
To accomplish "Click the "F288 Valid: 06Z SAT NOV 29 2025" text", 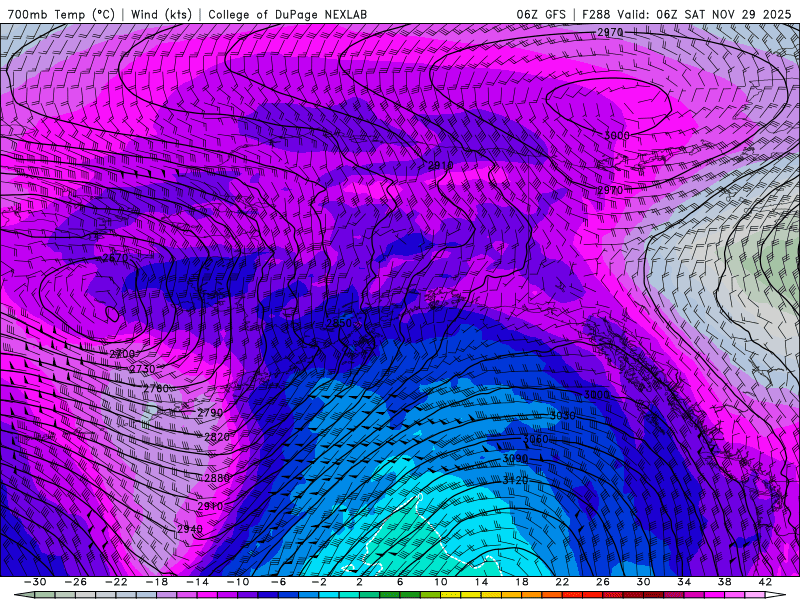I will [686, 14].
